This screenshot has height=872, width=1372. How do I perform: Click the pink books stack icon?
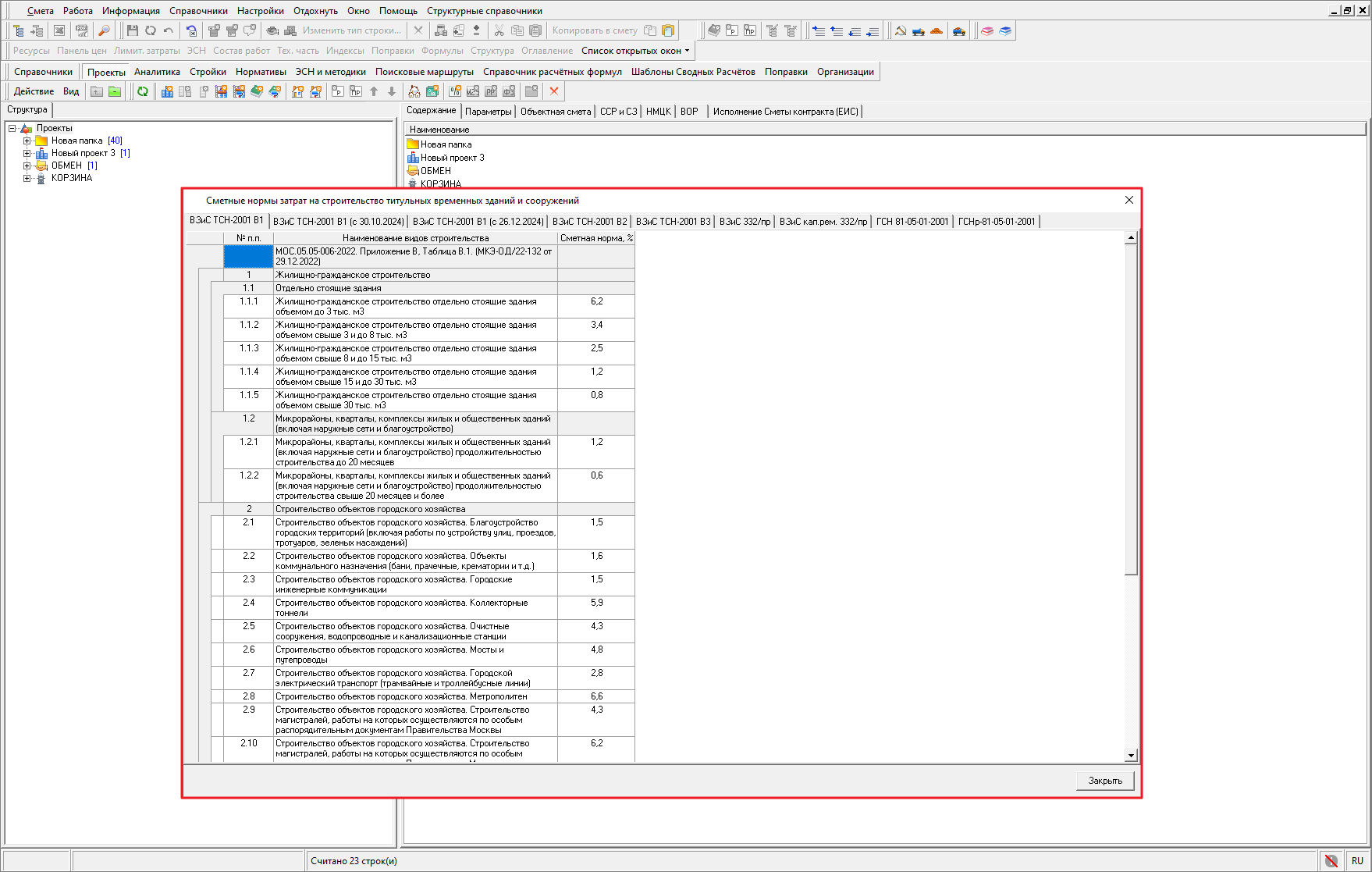click(987, 30)
